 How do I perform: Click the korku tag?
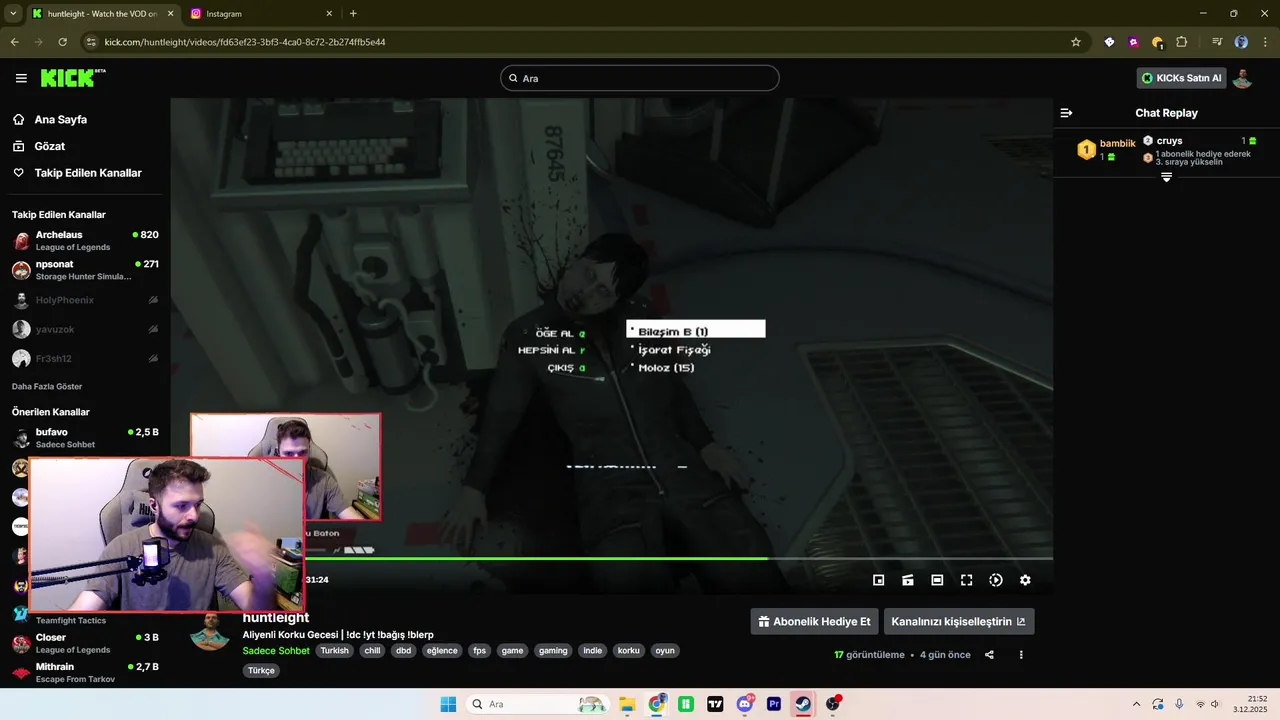tap(628, 650)
